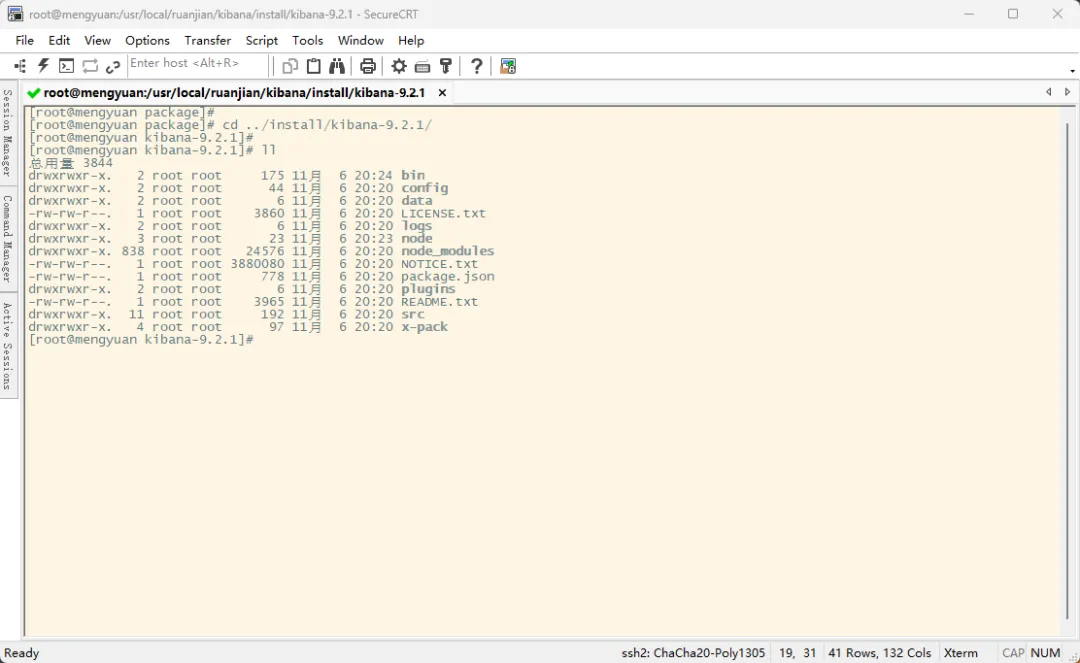Click the bin directory name
The height and width of the screenshot is (663, 1080).
pyautogui.click(x=413, y=176)
